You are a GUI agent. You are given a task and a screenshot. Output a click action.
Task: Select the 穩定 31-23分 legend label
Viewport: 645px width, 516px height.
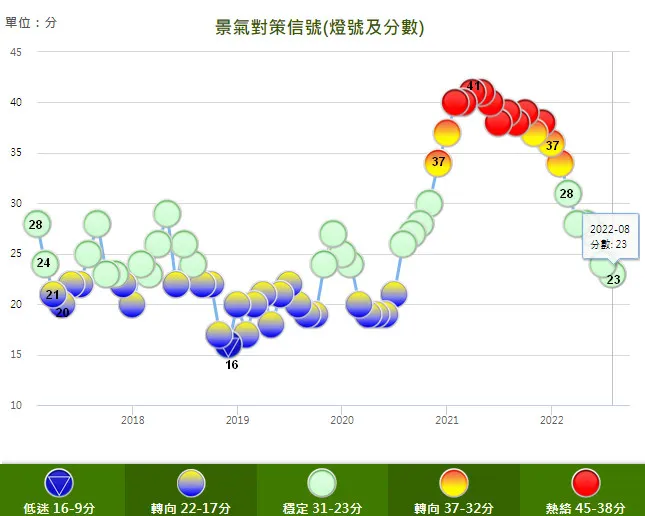click(x=322, y=508)
